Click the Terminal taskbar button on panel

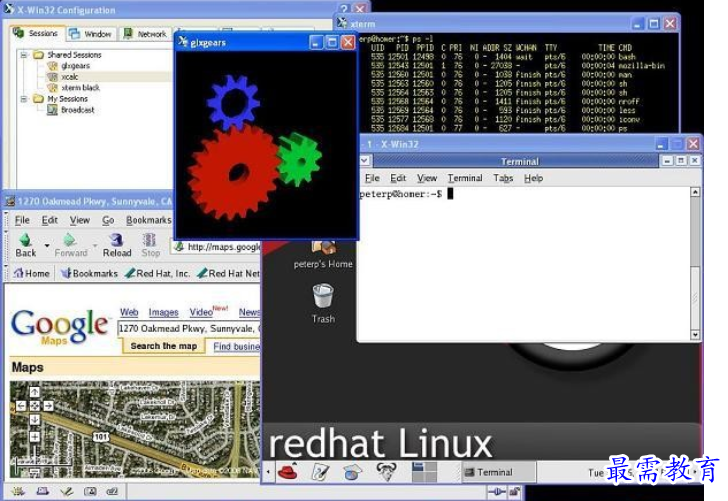[x=498, y=472]
